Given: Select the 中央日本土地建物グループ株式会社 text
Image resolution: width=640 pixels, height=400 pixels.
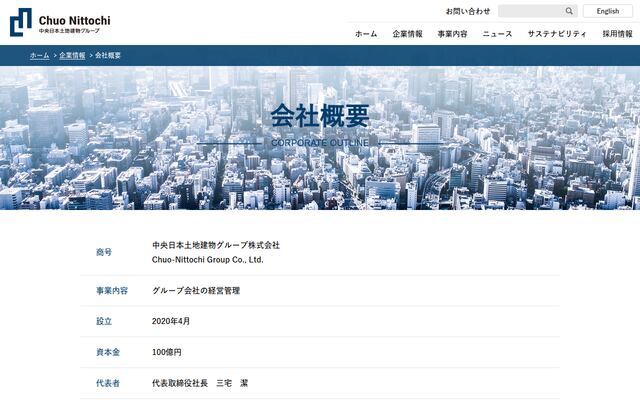Looking at the screenshot, I should click(x=216, y=245).
